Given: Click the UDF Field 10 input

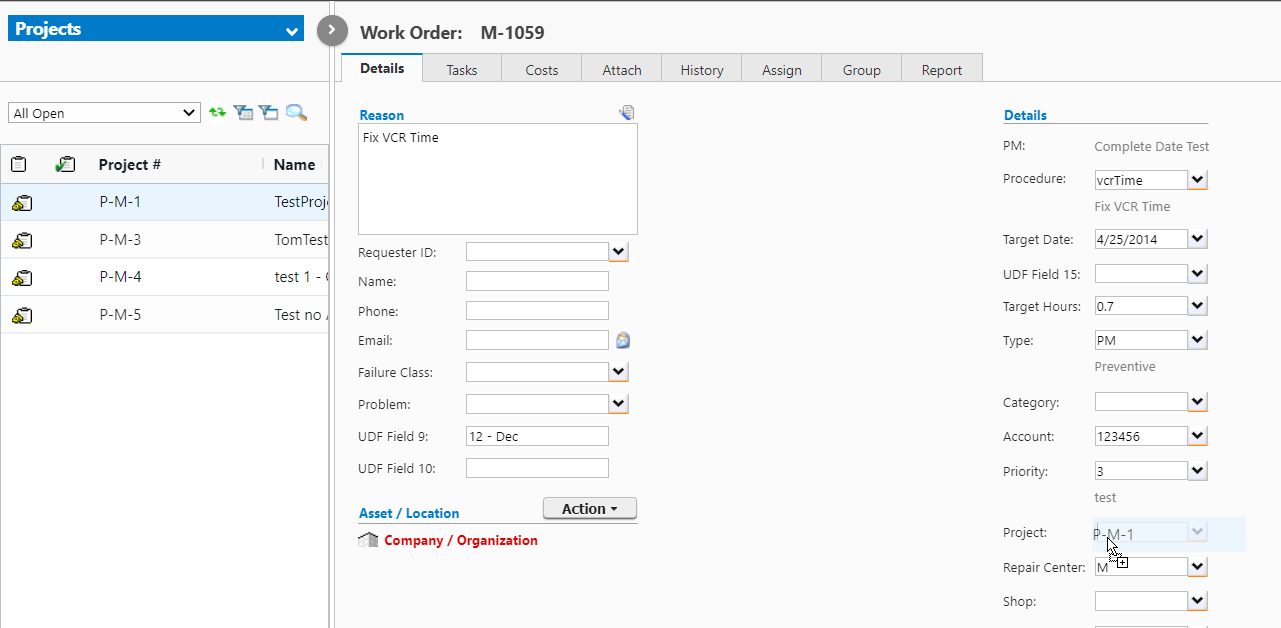Looking at the screenshot, I should pos(537,468).
